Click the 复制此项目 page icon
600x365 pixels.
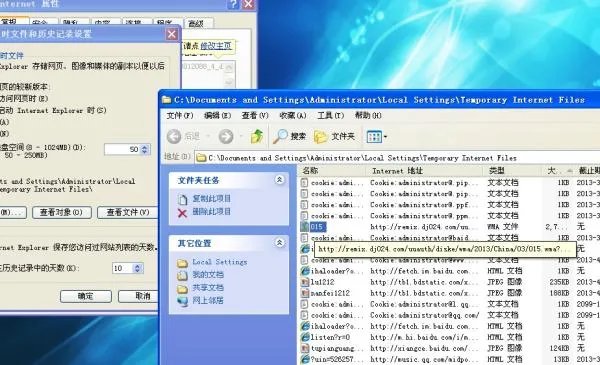[183, 199]
